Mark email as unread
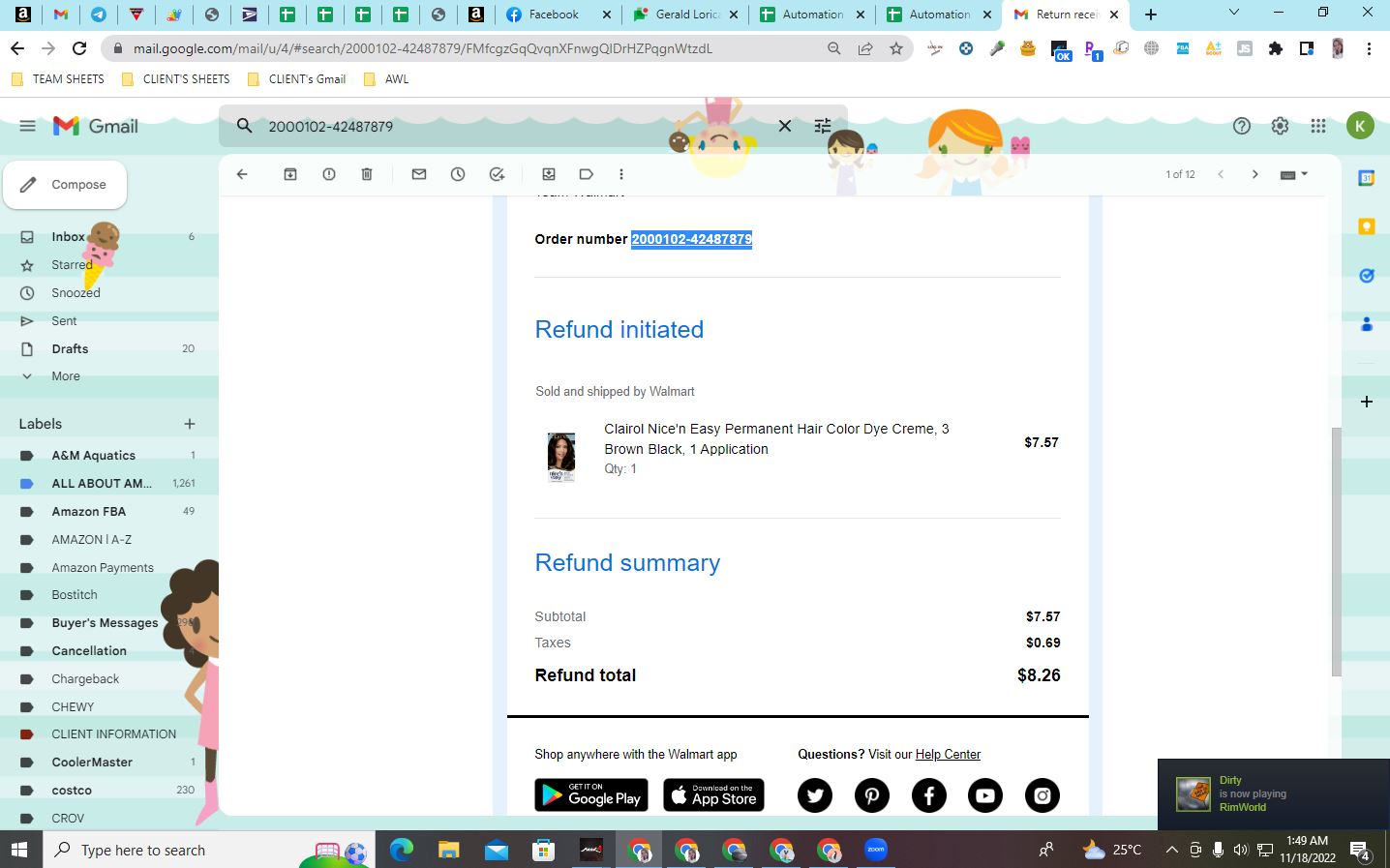Viewport: 1390px width, 868px height. 419,174
